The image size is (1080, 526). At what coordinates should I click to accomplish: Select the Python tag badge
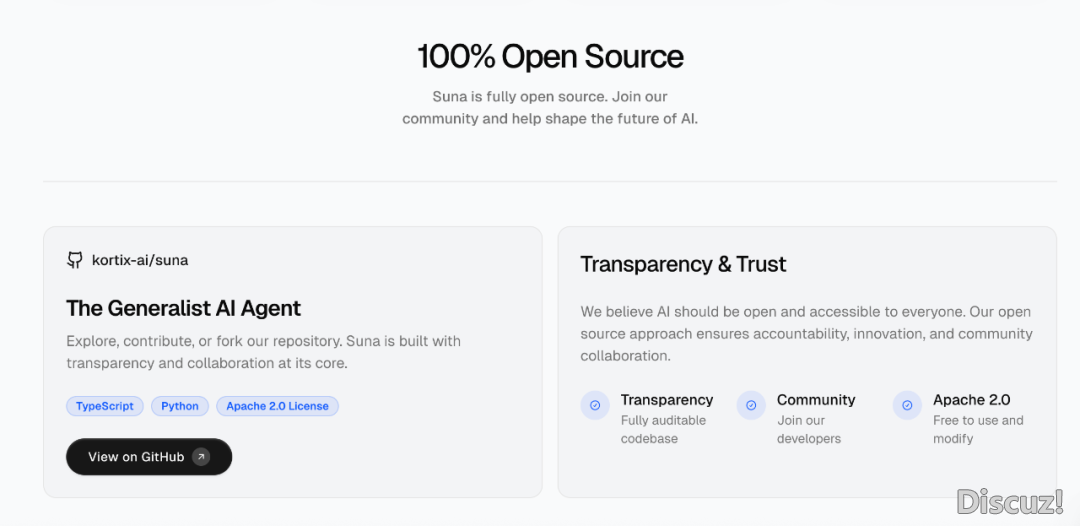tap(180, 406)
